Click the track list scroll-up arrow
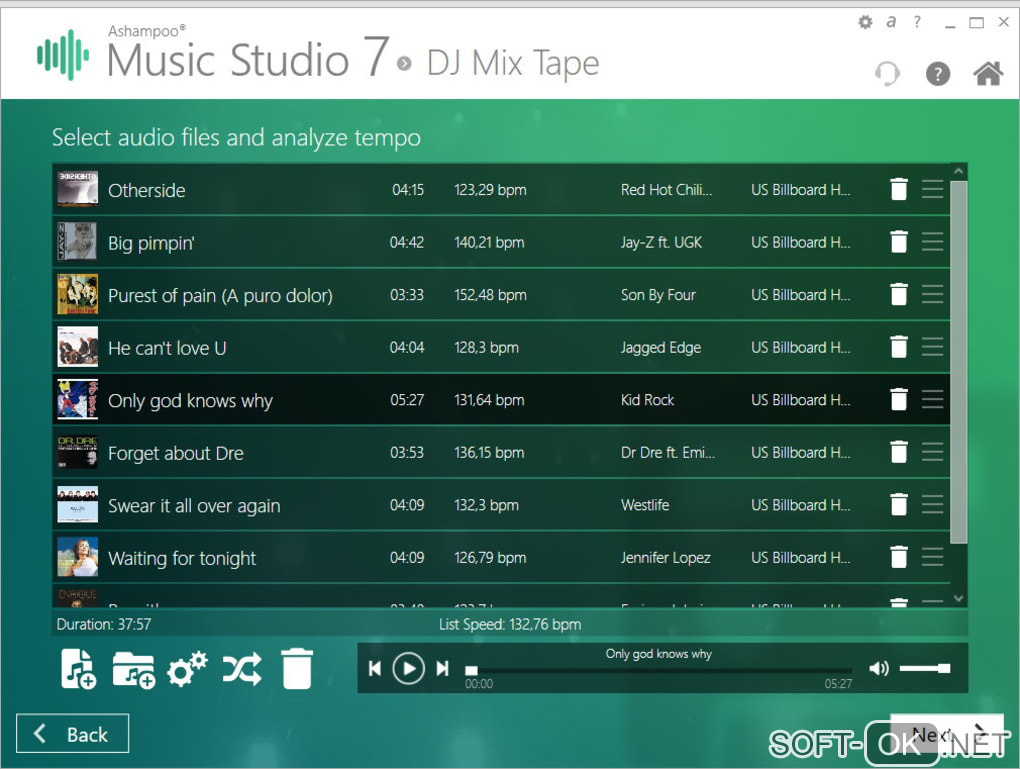Screen dimensions: 1020x769 coord(958,171)
